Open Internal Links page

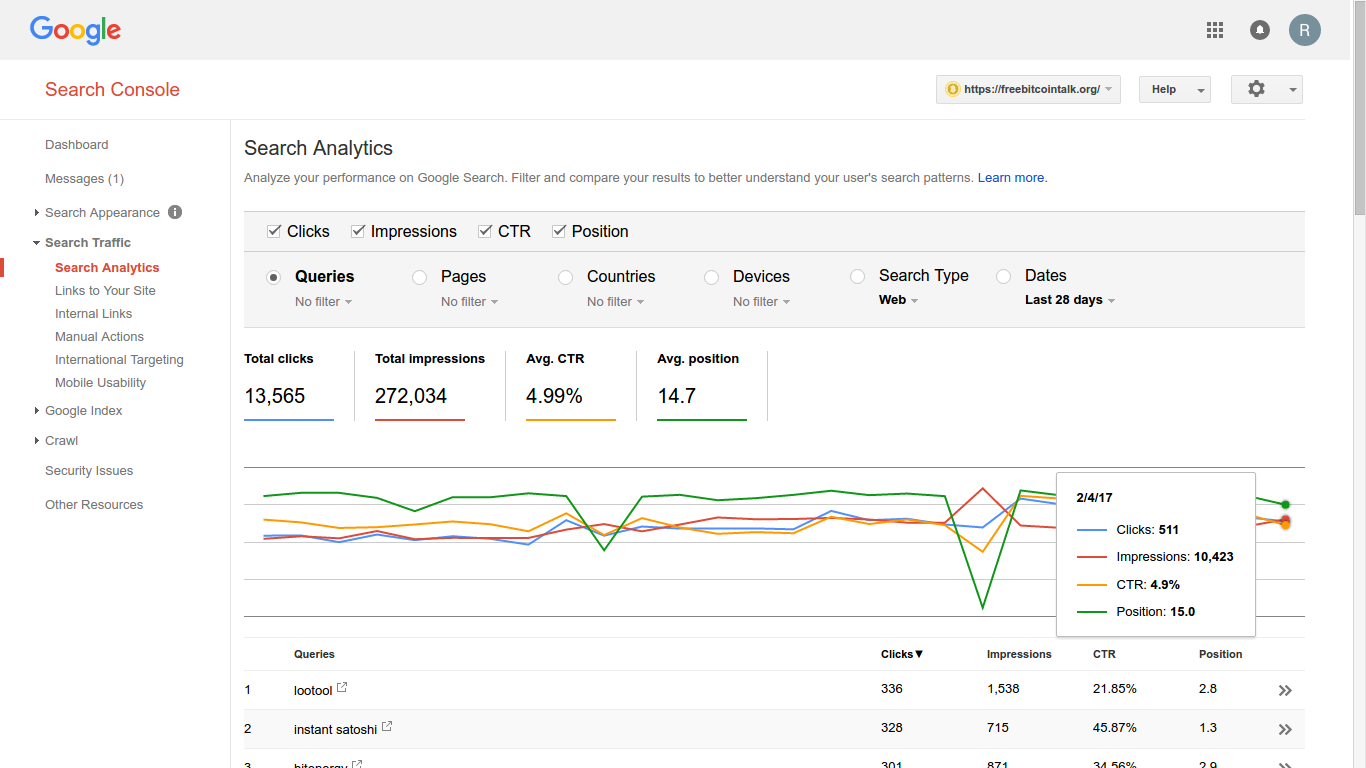click(93, 314)
